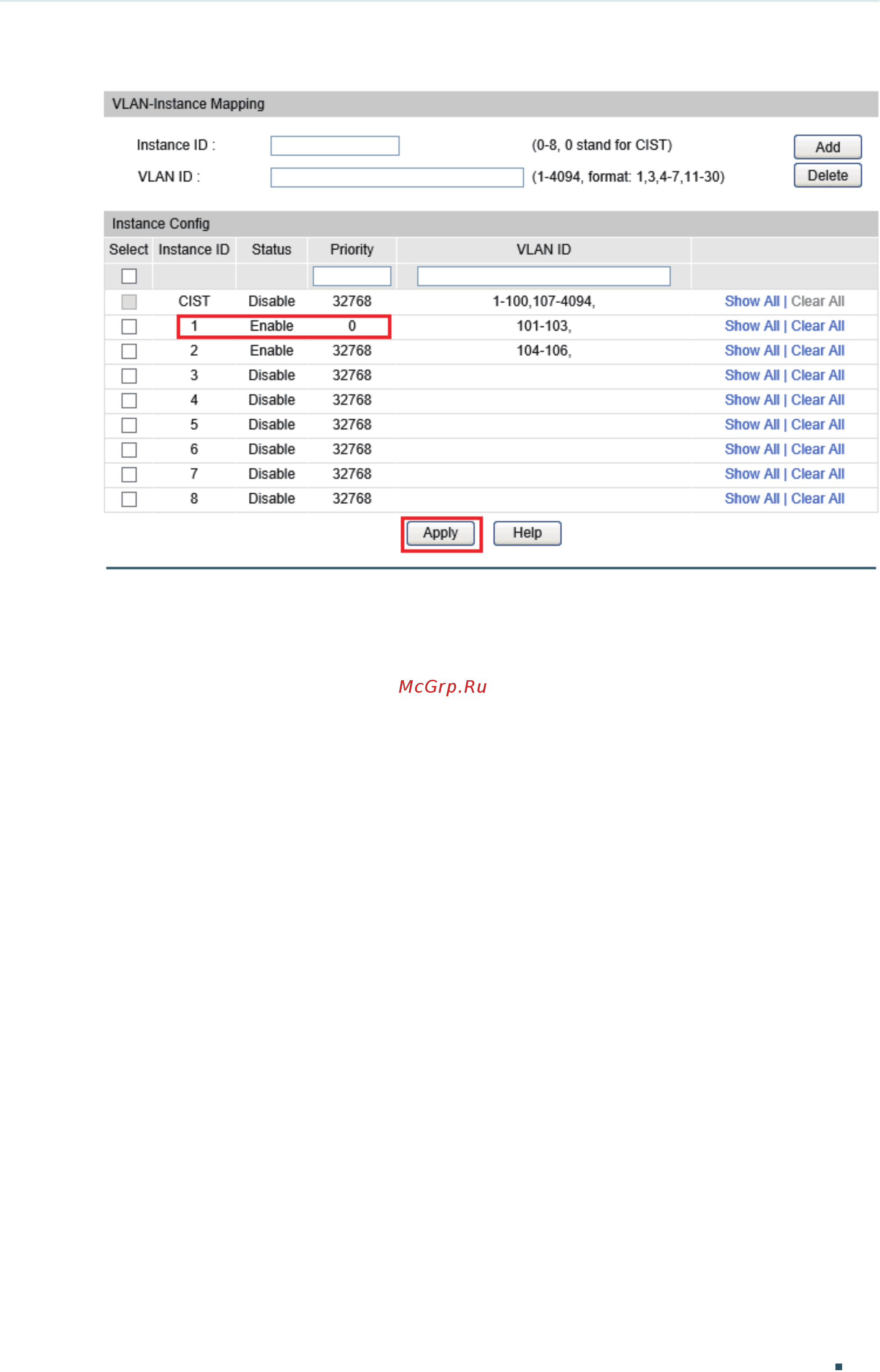Click the Instance Config section title
This screenshot has width=880, height=1372.
pyautogui.click(x=160, y=223)
